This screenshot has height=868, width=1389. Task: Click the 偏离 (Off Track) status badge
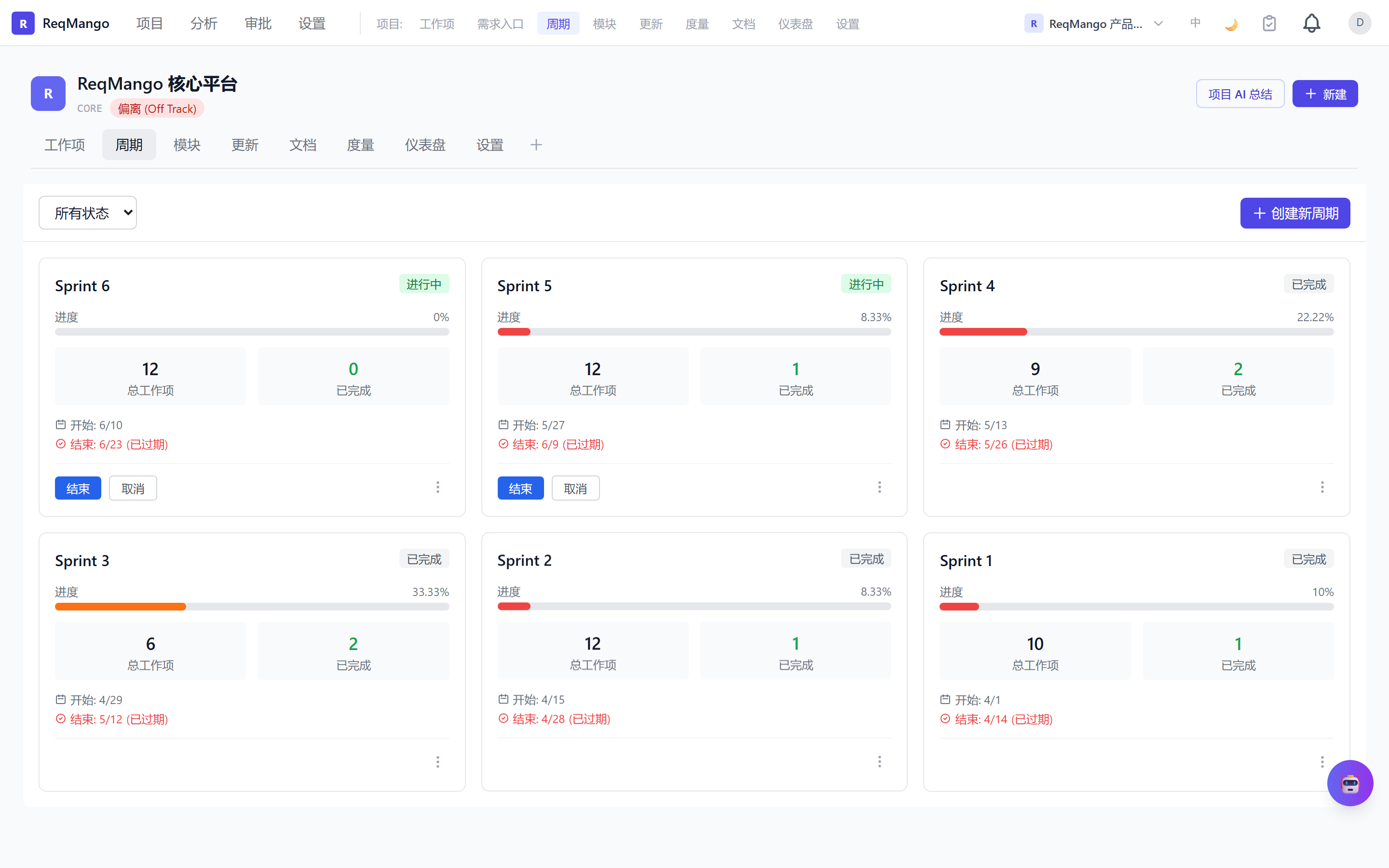pos(157,108)
